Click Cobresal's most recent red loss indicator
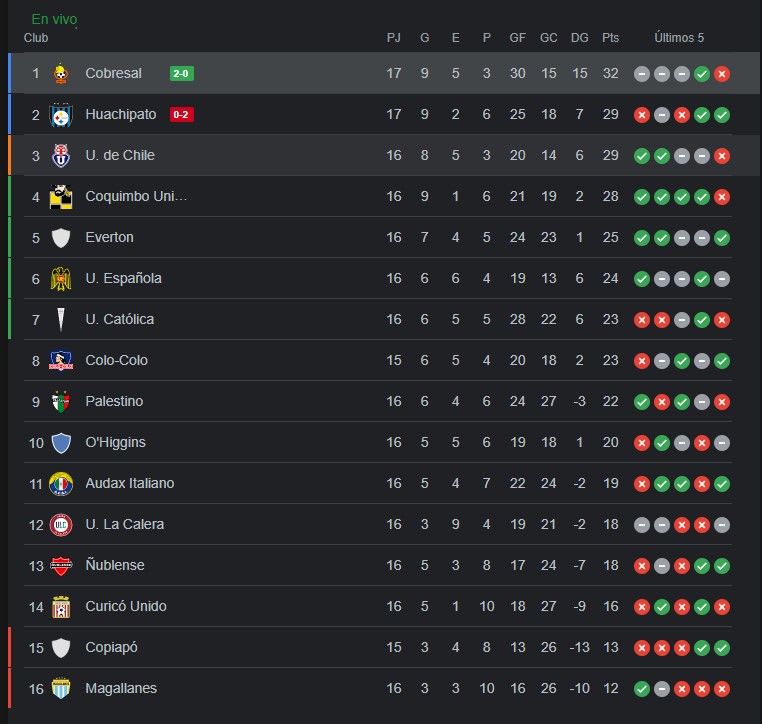The height and width of the screenshot is (724, 762). 722,74
